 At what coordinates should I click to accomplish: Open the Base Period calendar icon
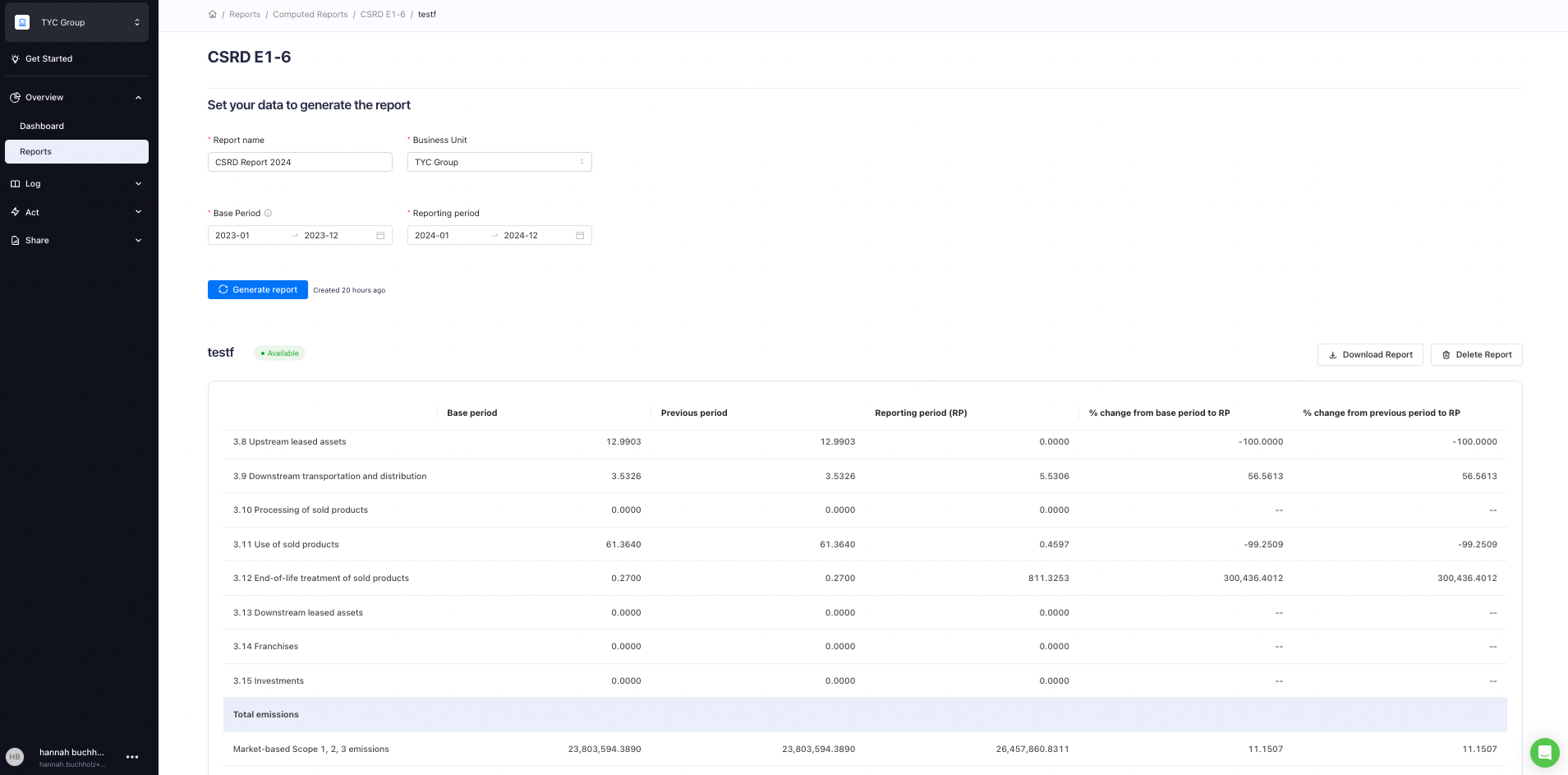pos(380,235)
